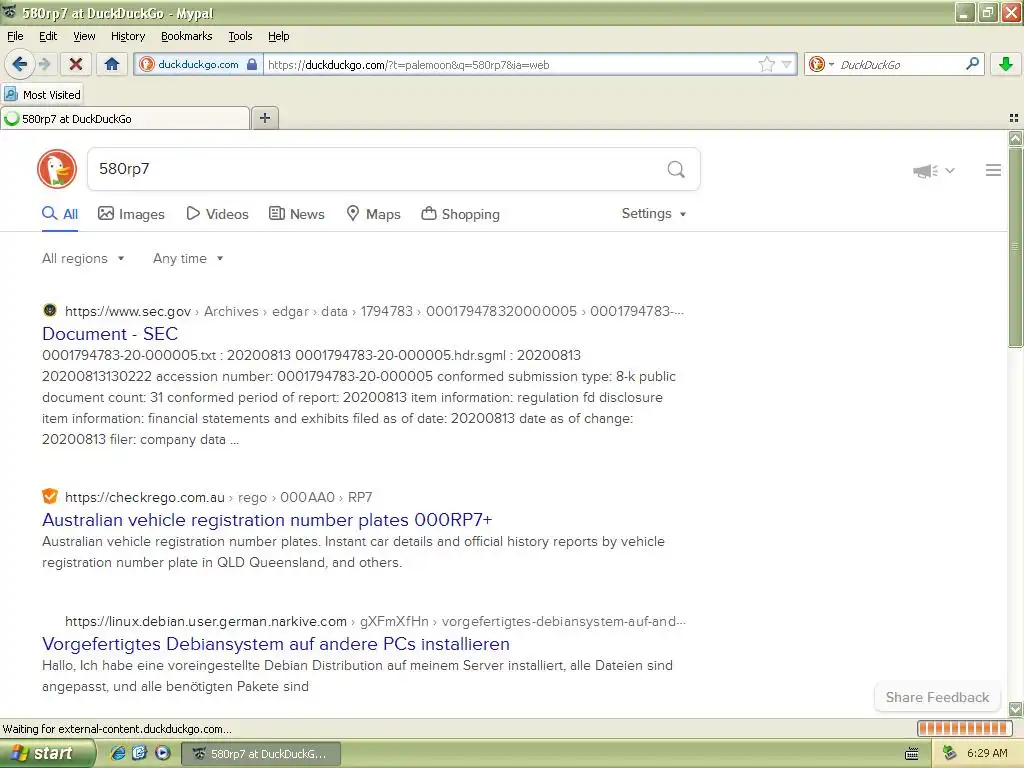Click the system tray notification icon

[x=949, y=753]
